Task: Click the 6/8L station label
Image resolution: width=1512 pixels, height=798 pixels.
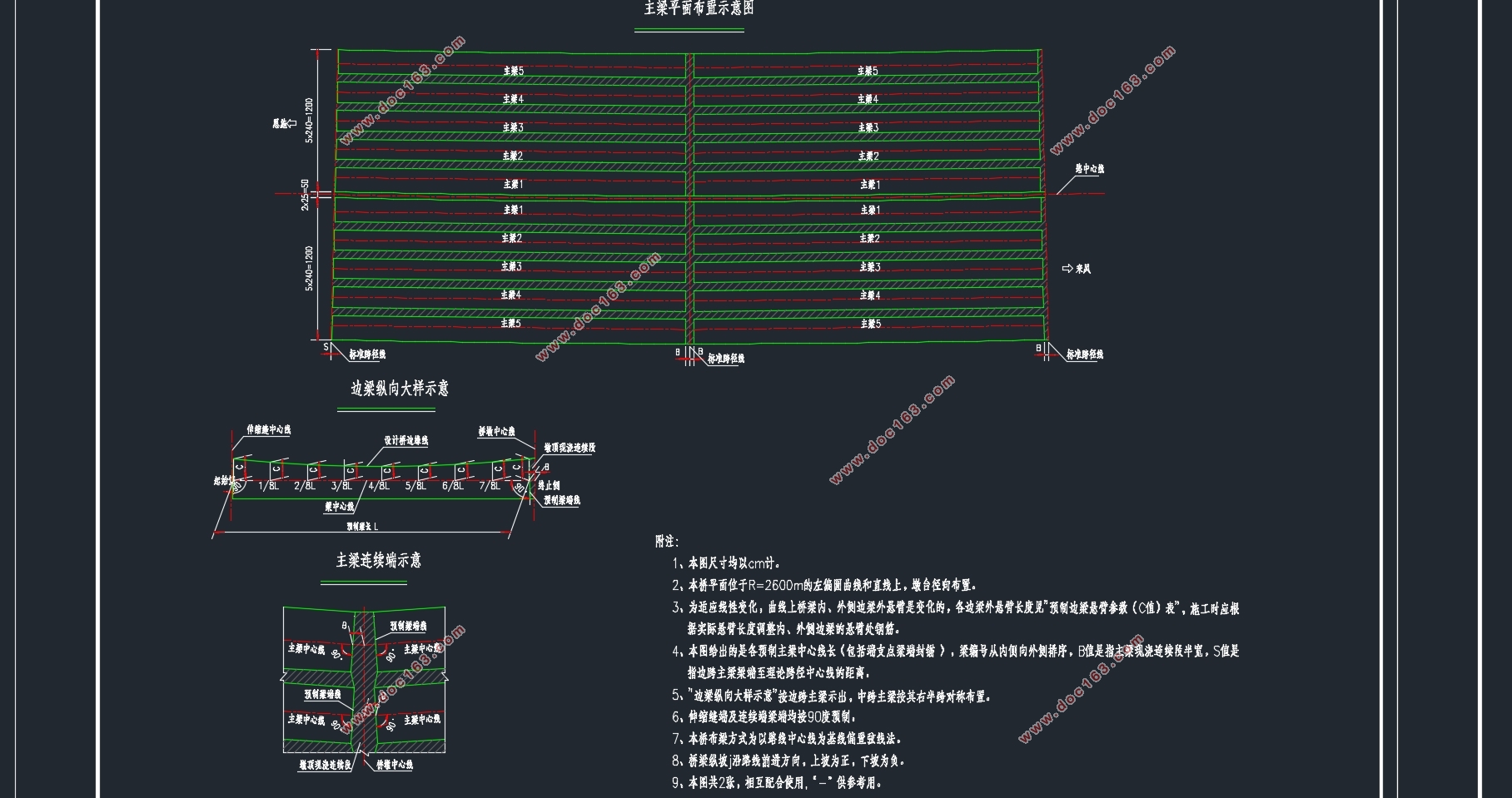Action: point(453,486)
